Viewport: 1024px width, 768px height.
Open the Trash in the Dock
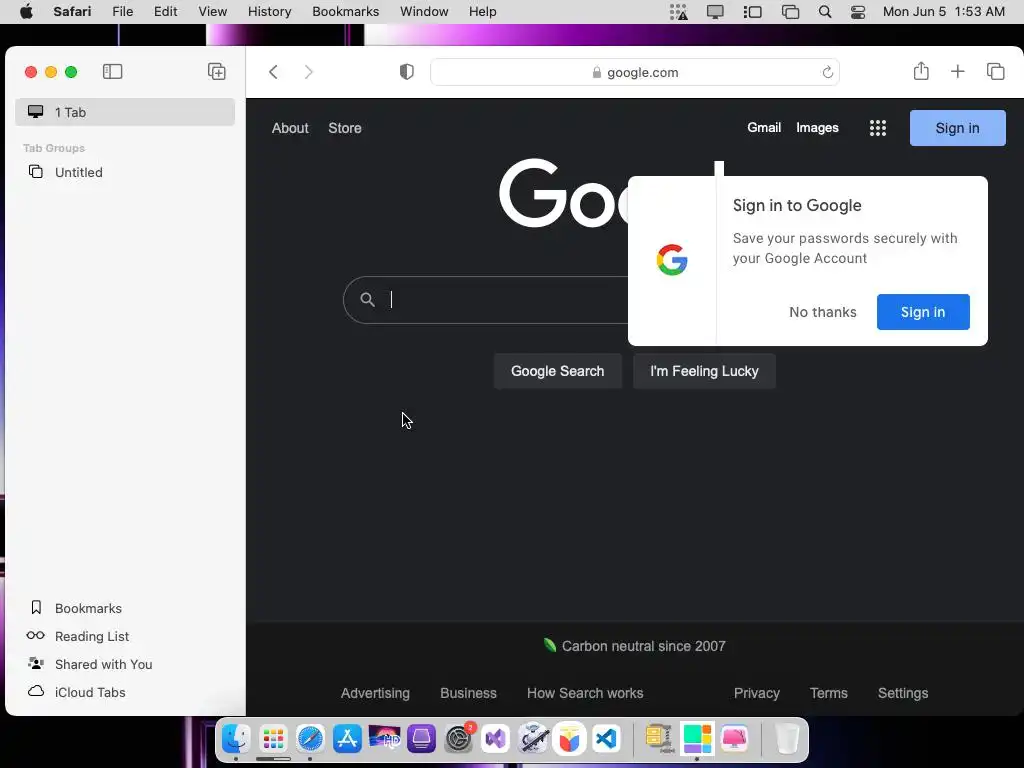[x=787, y=739]
